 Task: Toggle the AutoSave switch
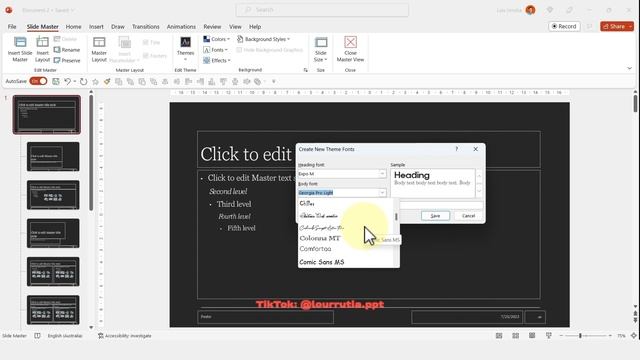[x=38, y=81]
